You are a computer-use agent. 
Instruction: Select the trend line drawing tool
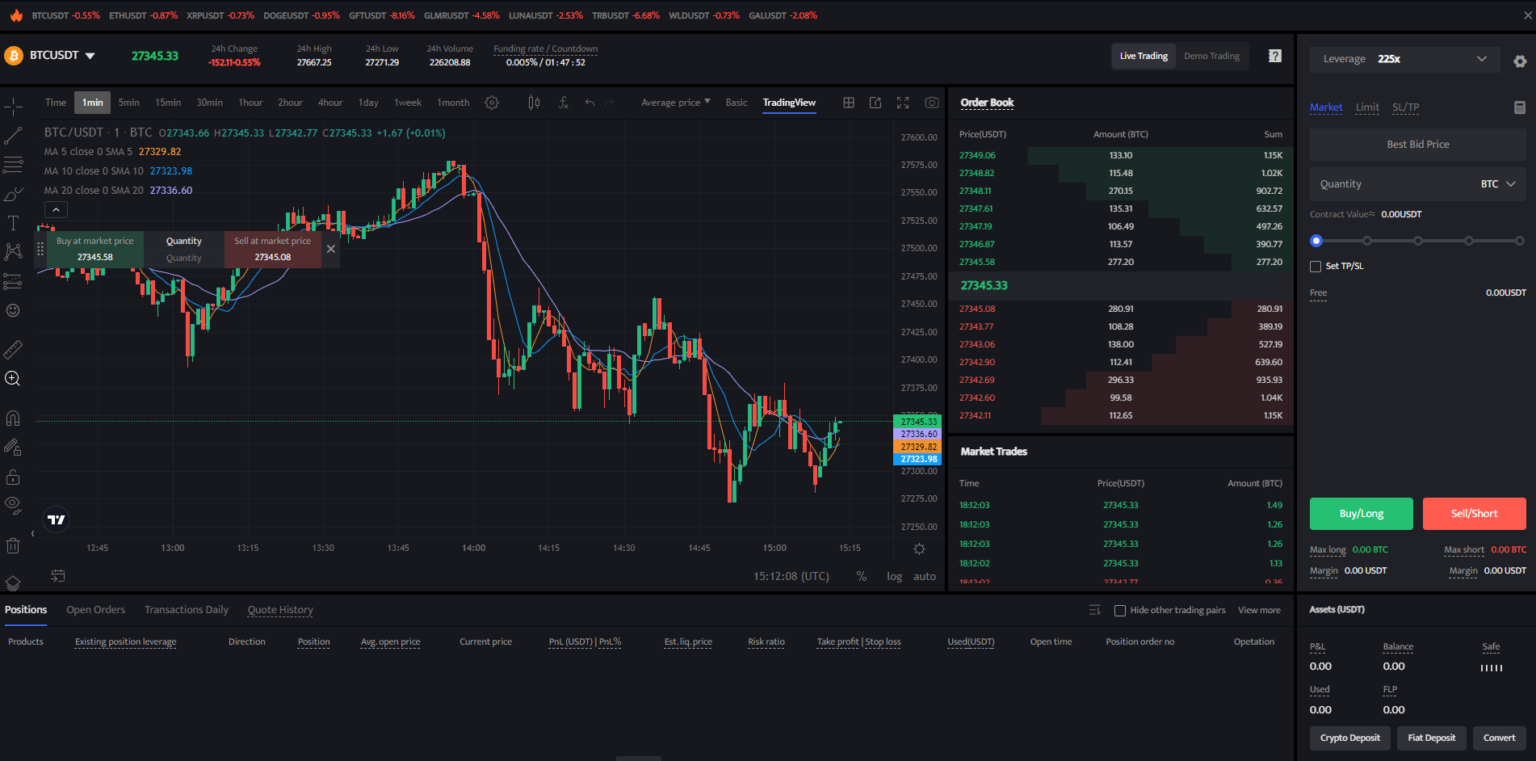[x=13, y=135]
